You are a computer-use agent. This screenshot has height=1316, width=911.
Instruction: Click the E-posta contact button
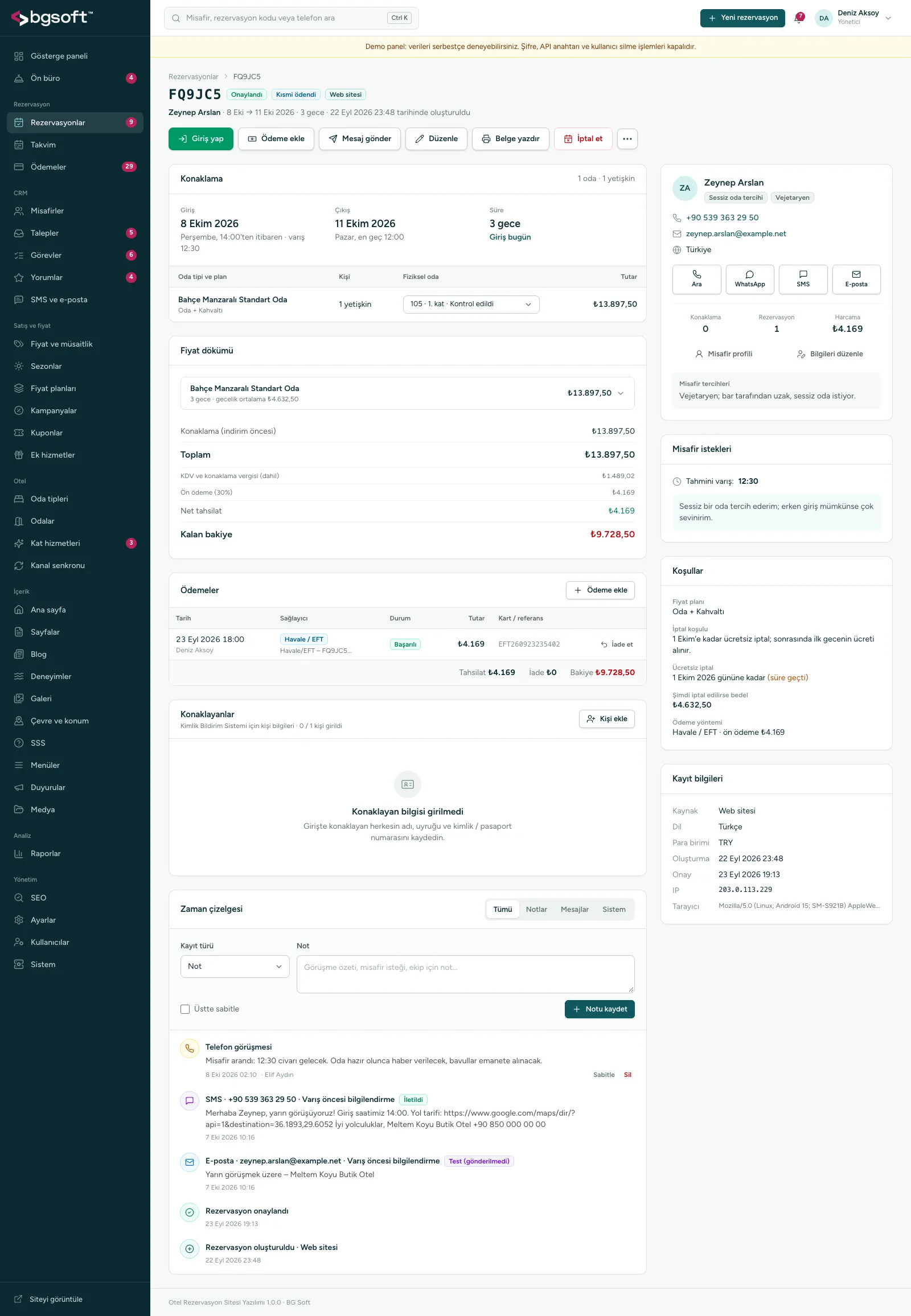pos(856,279)
